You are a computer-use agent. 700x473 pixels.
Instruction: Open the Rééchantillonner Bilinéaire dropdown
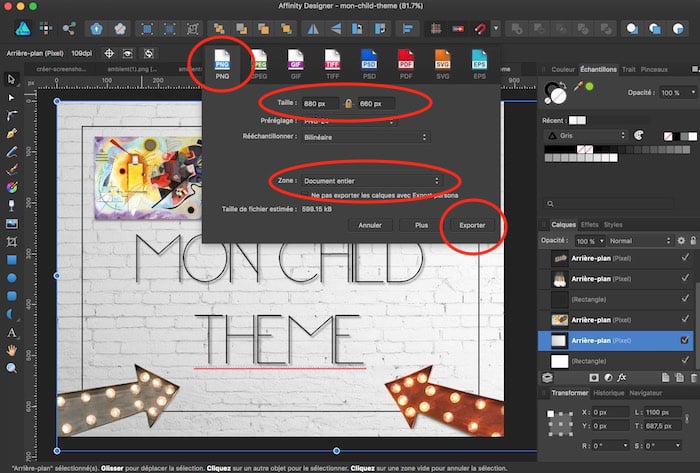(365, 137)
